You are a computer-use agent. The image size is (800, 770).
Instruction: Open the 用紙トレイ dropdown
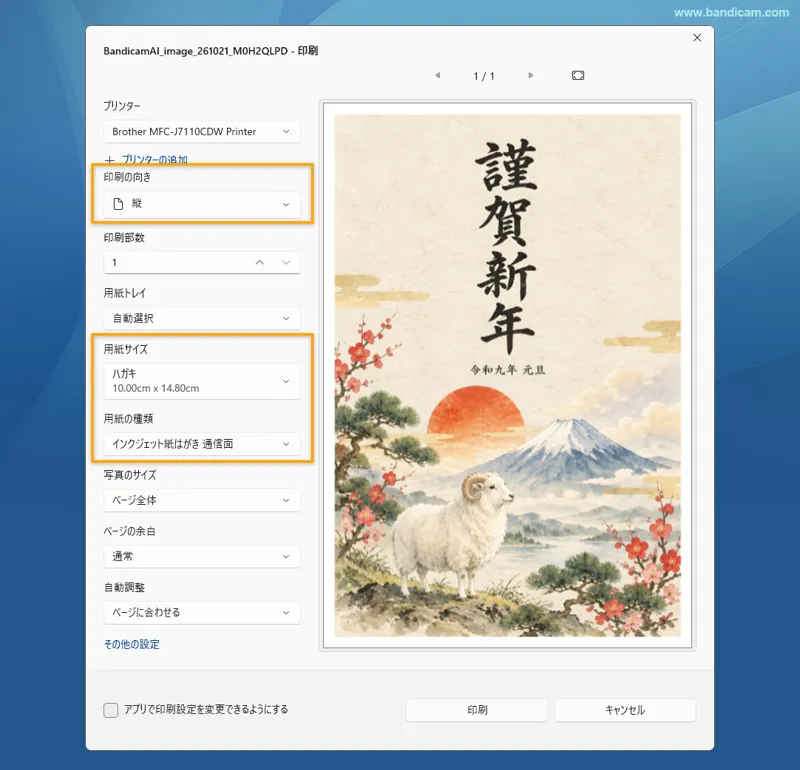[202, 318]
